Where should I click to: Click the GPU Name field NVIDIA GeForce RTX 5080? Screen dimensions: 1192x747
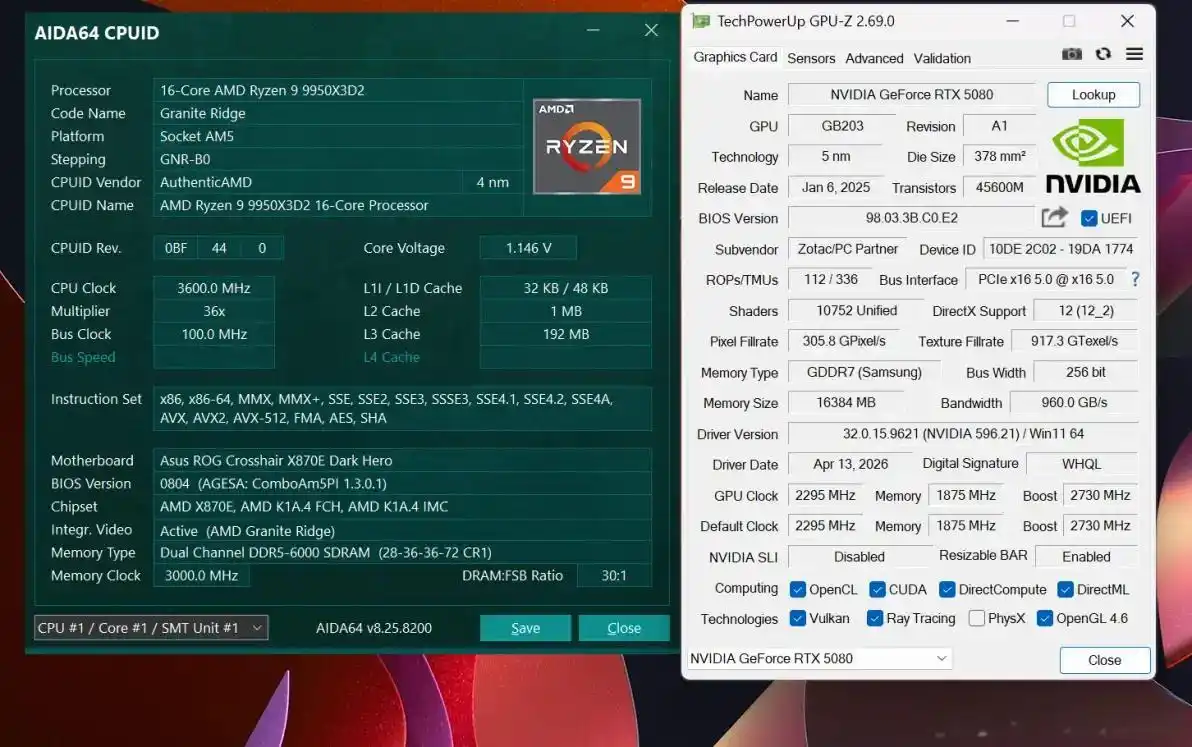coord(911,94)
